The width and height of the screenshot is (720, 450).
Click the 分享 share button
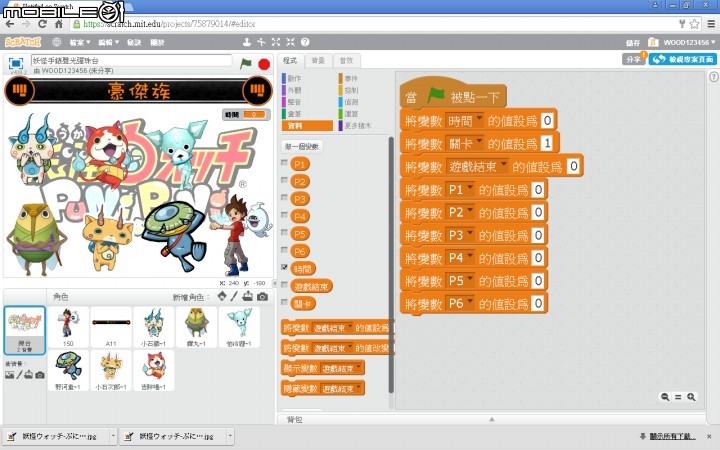pos(634,59)
